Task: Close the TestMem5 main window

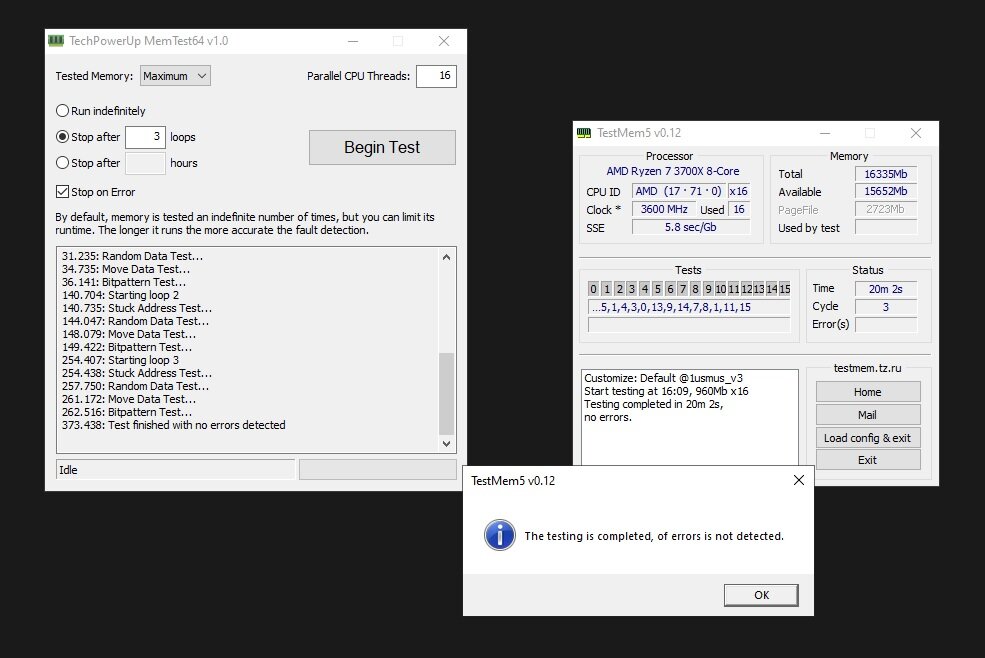Action: [916, 133]
